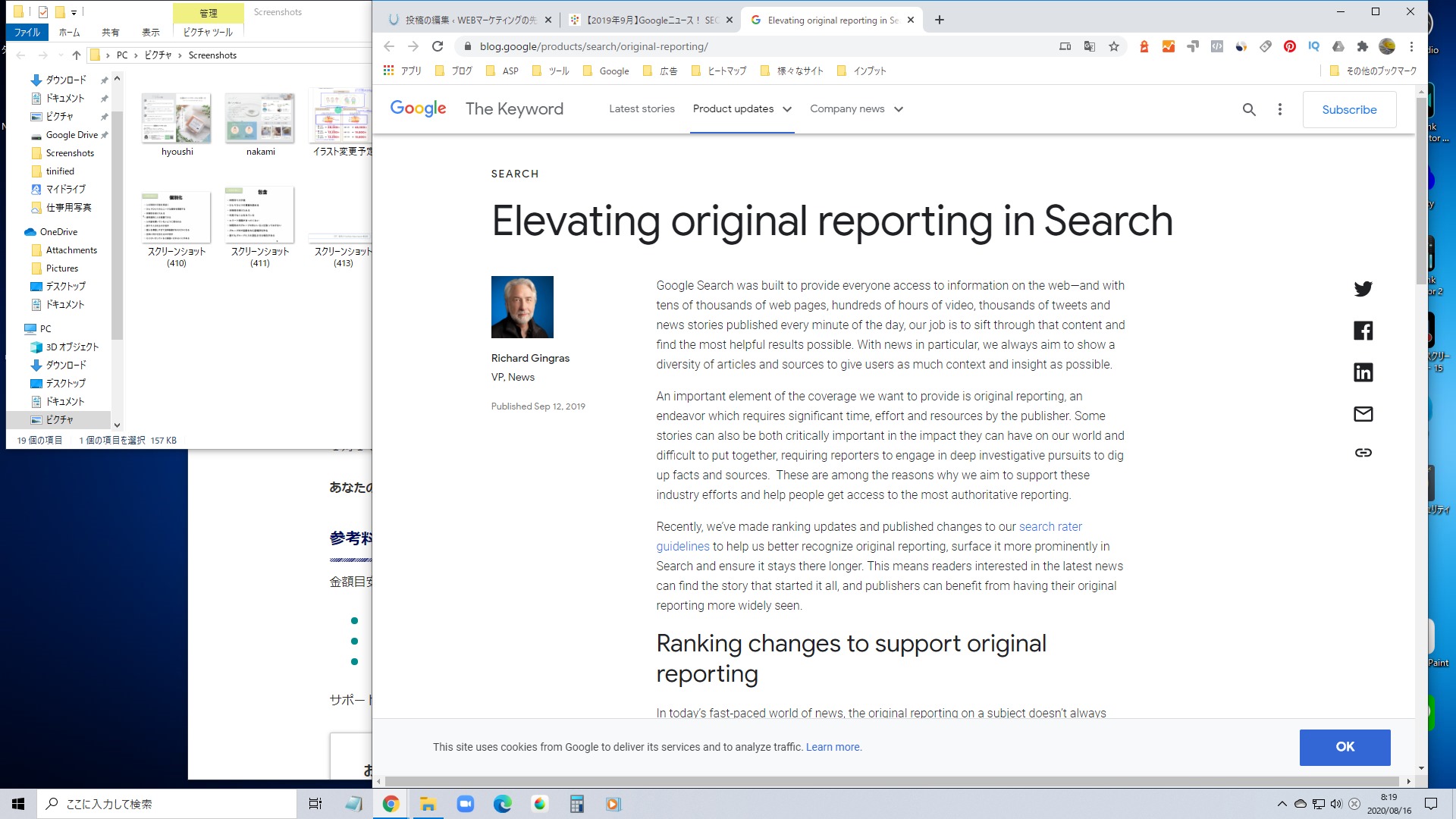Open Chrome from Windows taskbar
This screenshot has height=819, width=1456.
[391, 804]
